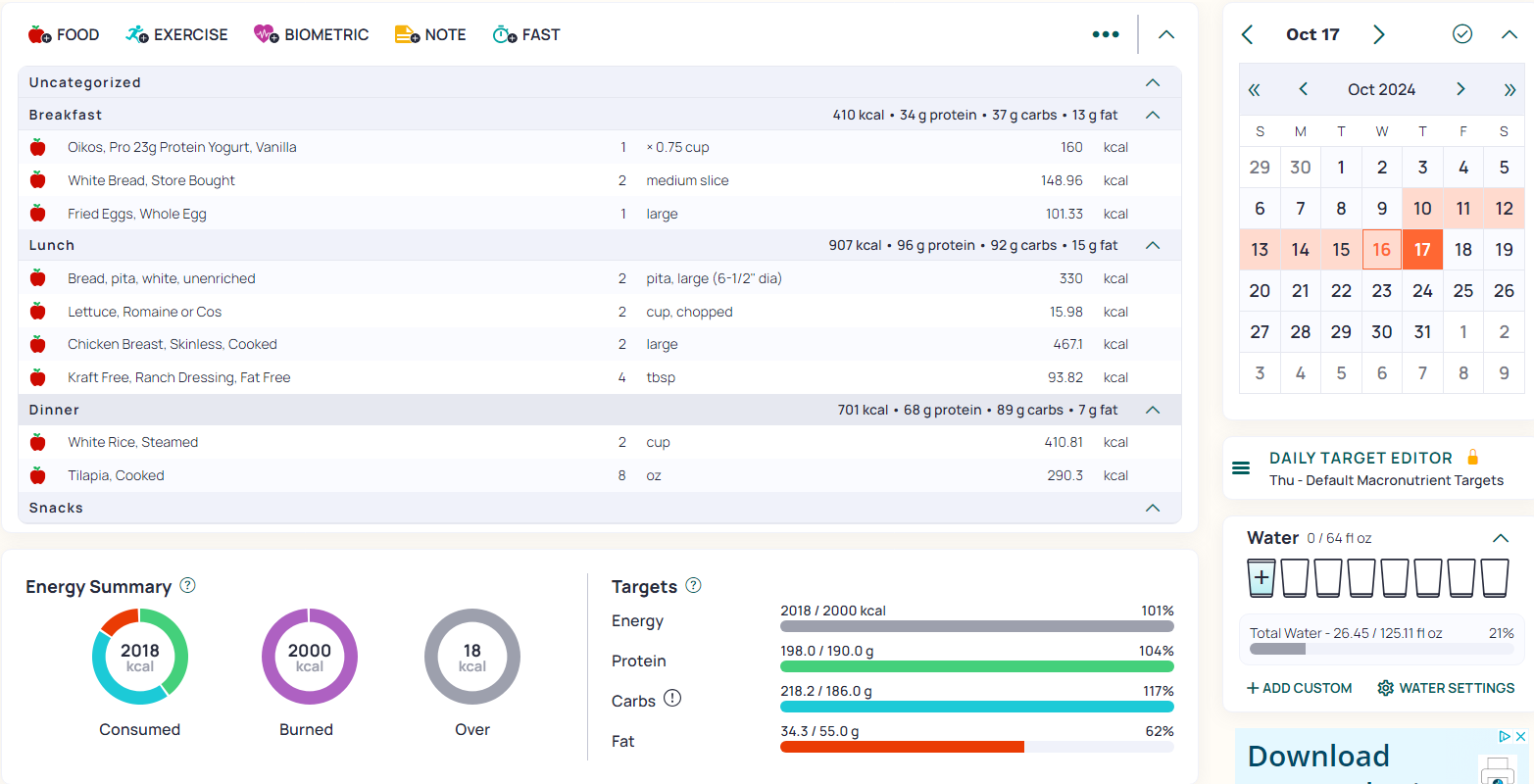Viewport: 1534px width, 784px height.
Task: Click the Total Water progress bar
Action: (x=1382, y=649)
